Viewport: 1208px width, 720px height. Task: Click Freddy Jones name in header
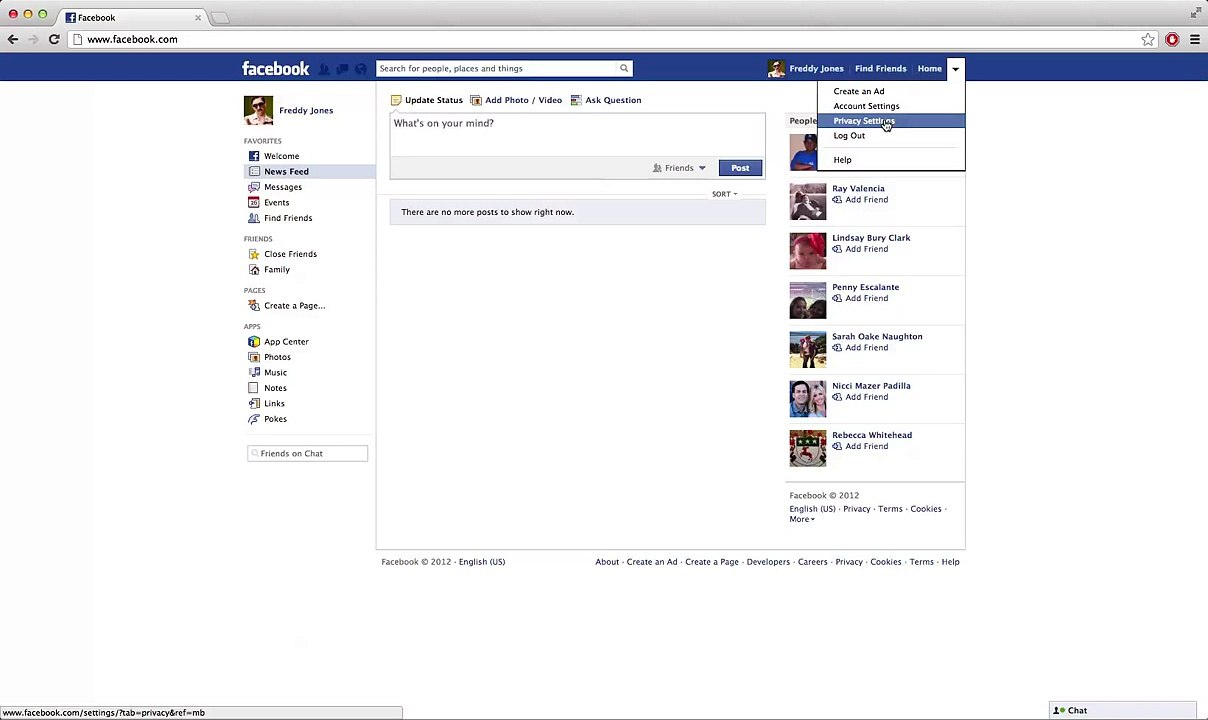click(816, 69)
